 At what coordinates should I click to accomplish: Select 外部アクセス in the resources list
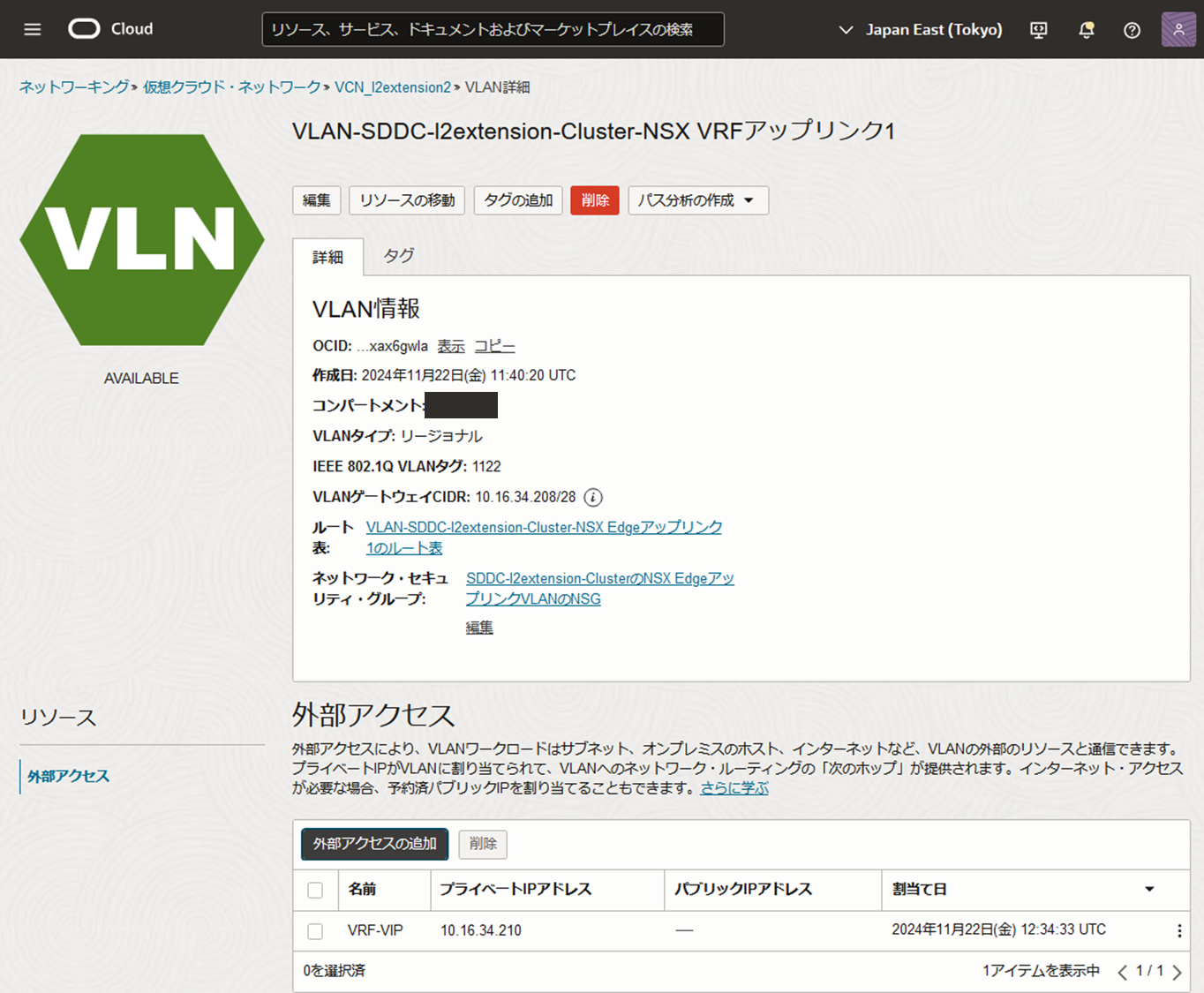click(68, 776)
